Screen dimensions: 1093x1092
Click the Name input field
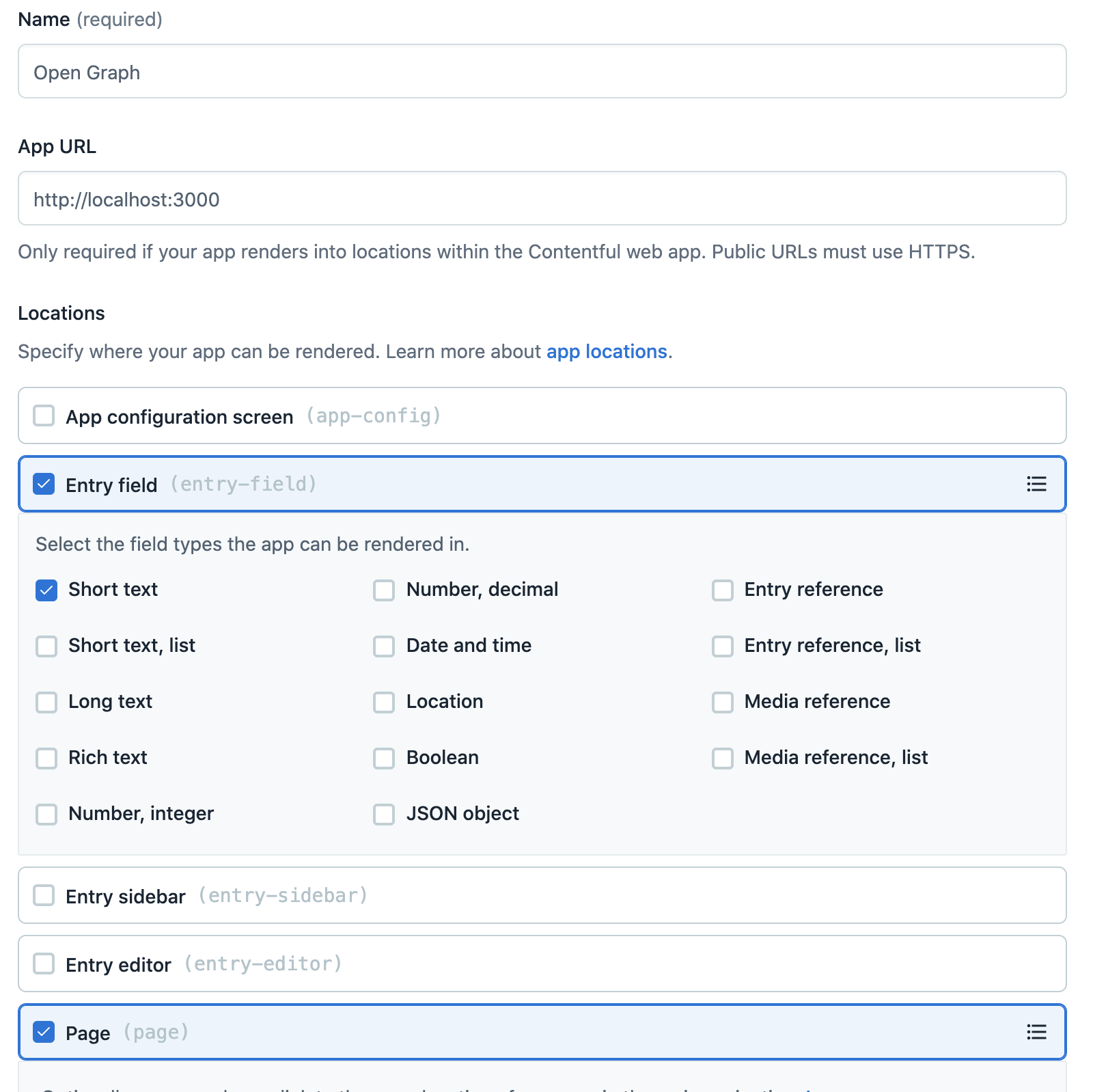pos(542,72)
